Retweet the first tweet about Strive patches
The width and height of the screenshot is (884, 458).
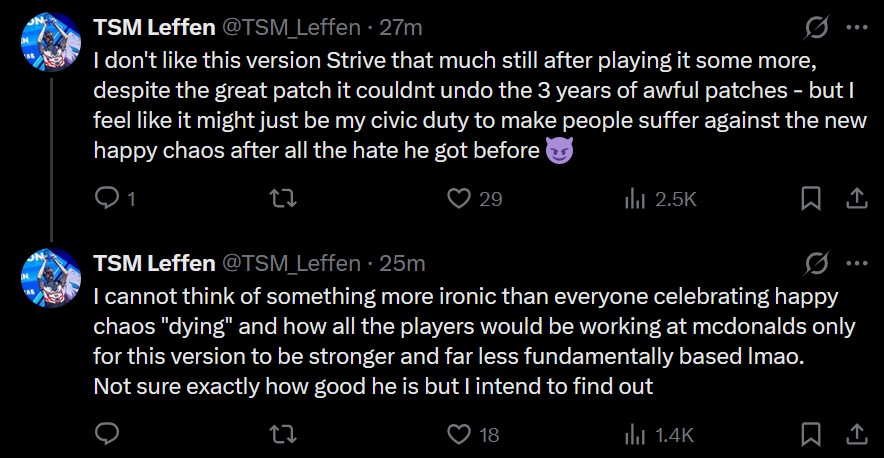[x=284, y=199]
